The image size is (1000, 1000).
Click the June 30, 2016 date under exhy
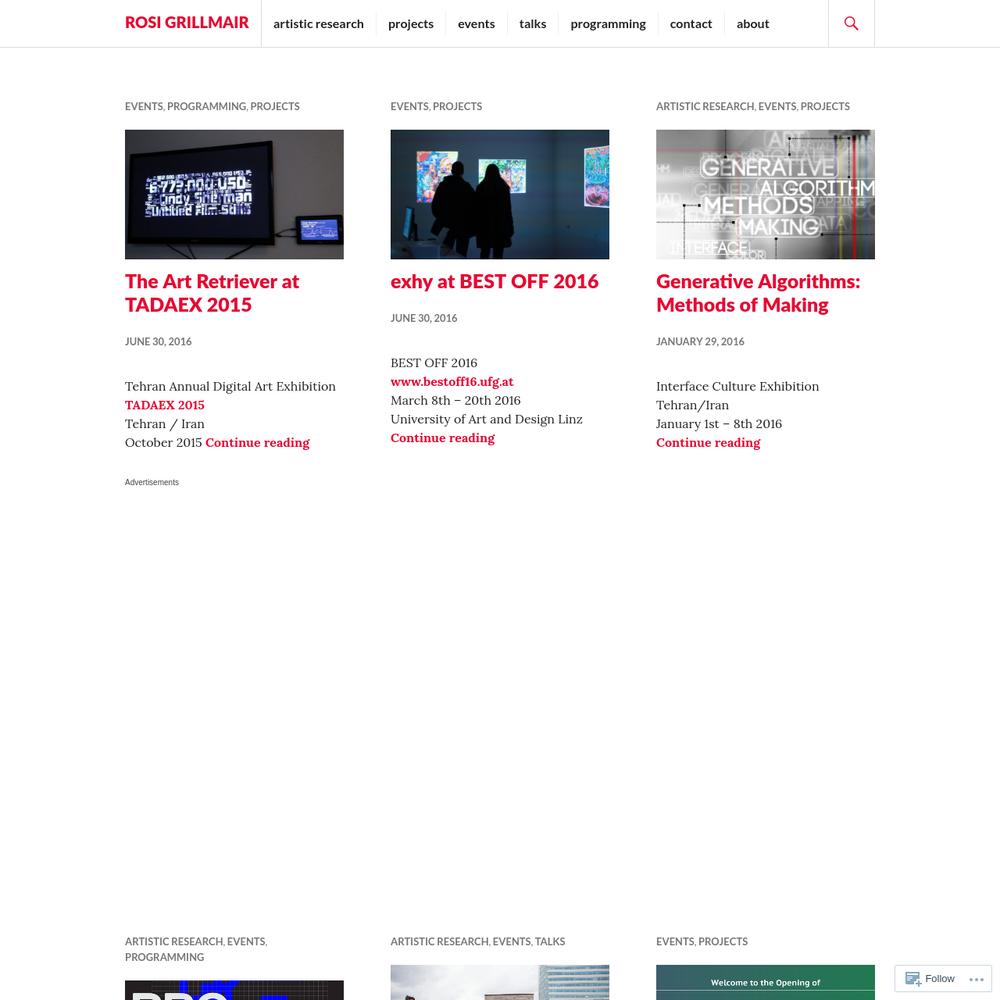(423, 318)
